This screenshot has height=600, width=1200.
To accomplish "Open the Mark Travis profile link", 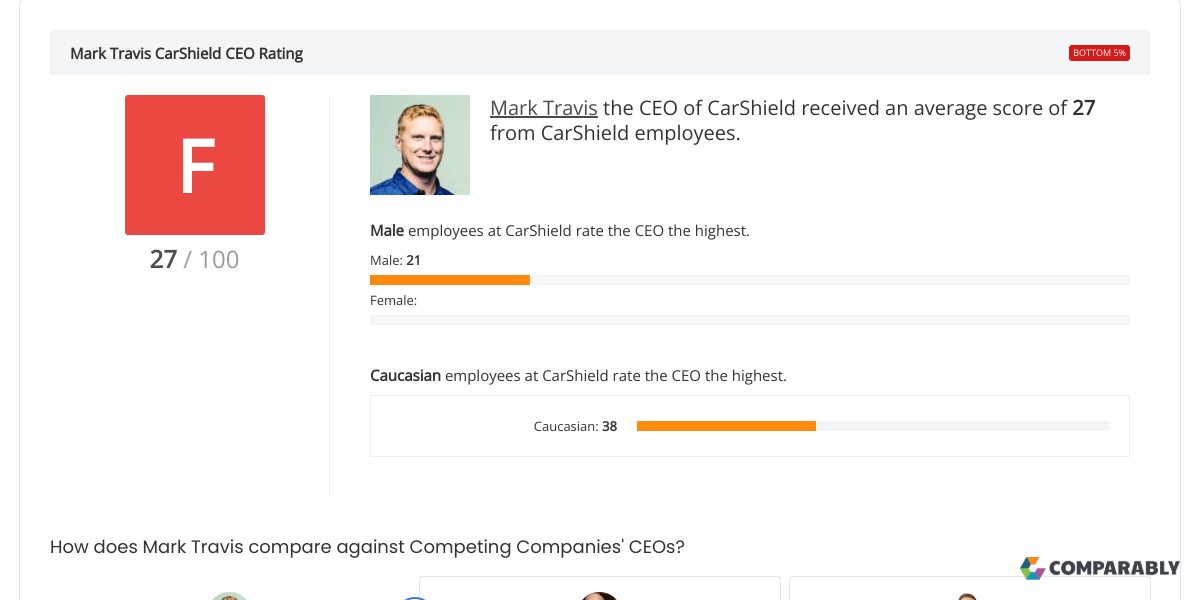I will coord(543,107).
